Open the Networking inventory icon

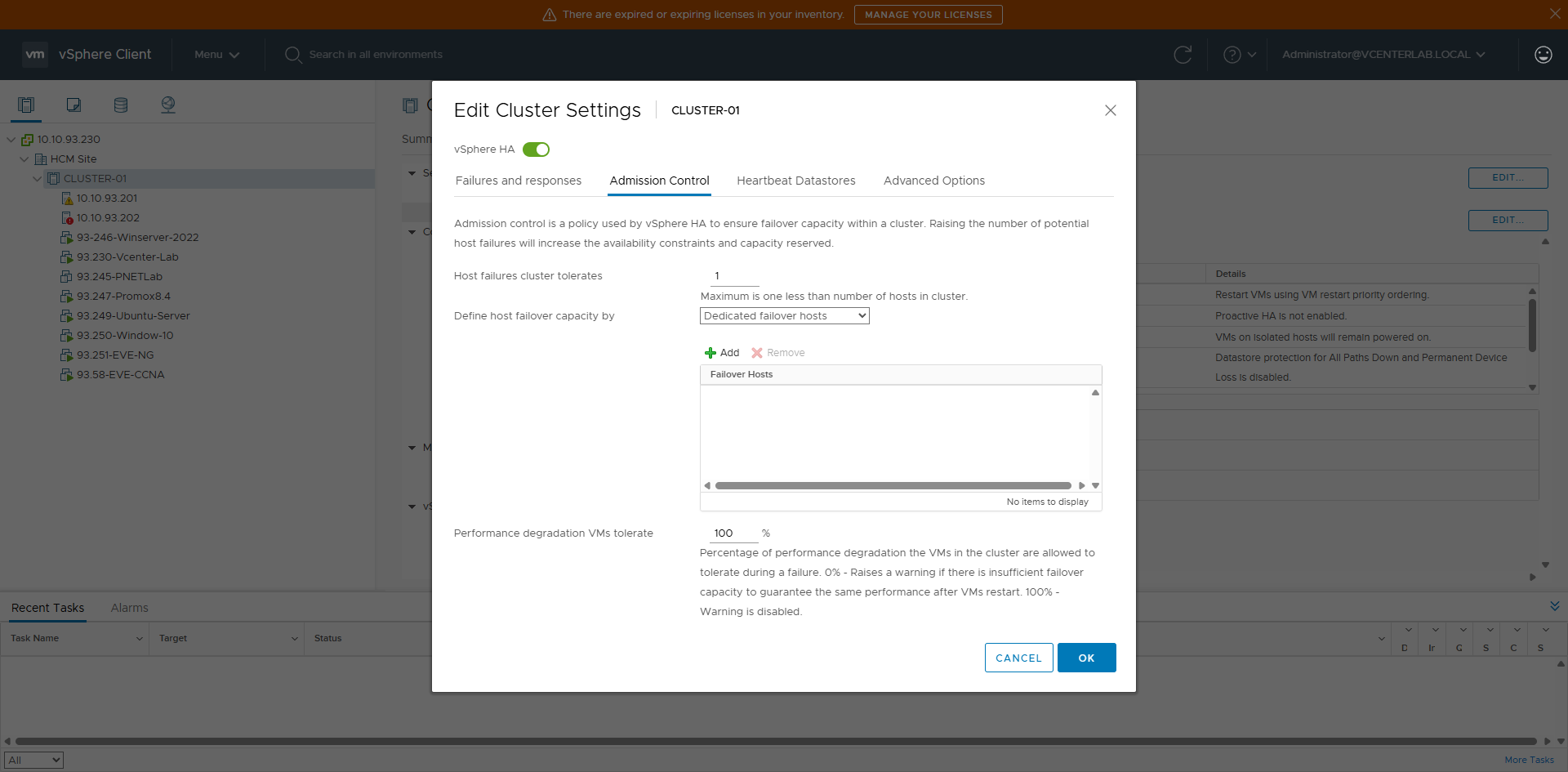coord(168,105)
